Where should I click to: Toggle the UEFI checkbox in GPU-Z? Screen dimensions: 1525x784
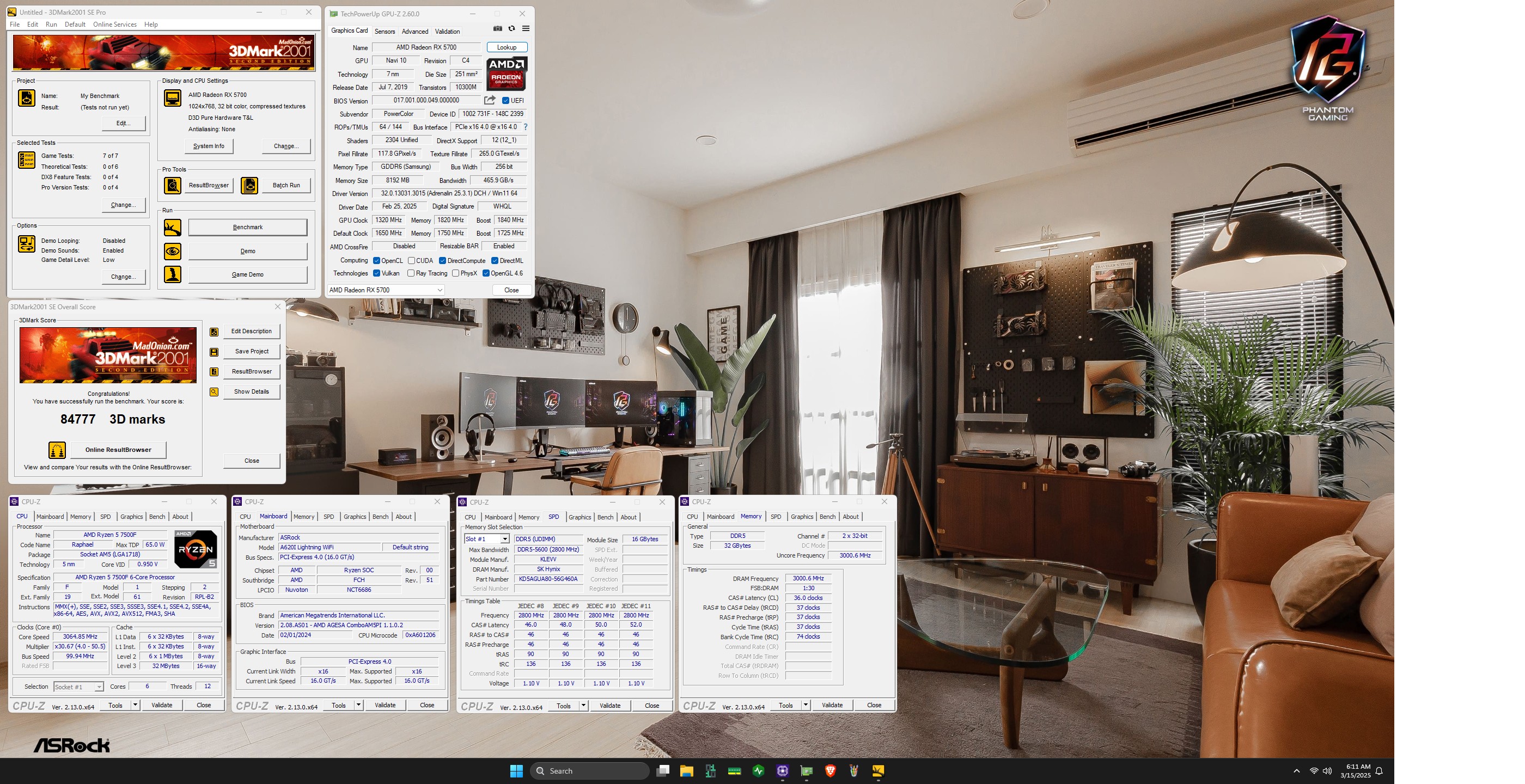tap(505, 101)
